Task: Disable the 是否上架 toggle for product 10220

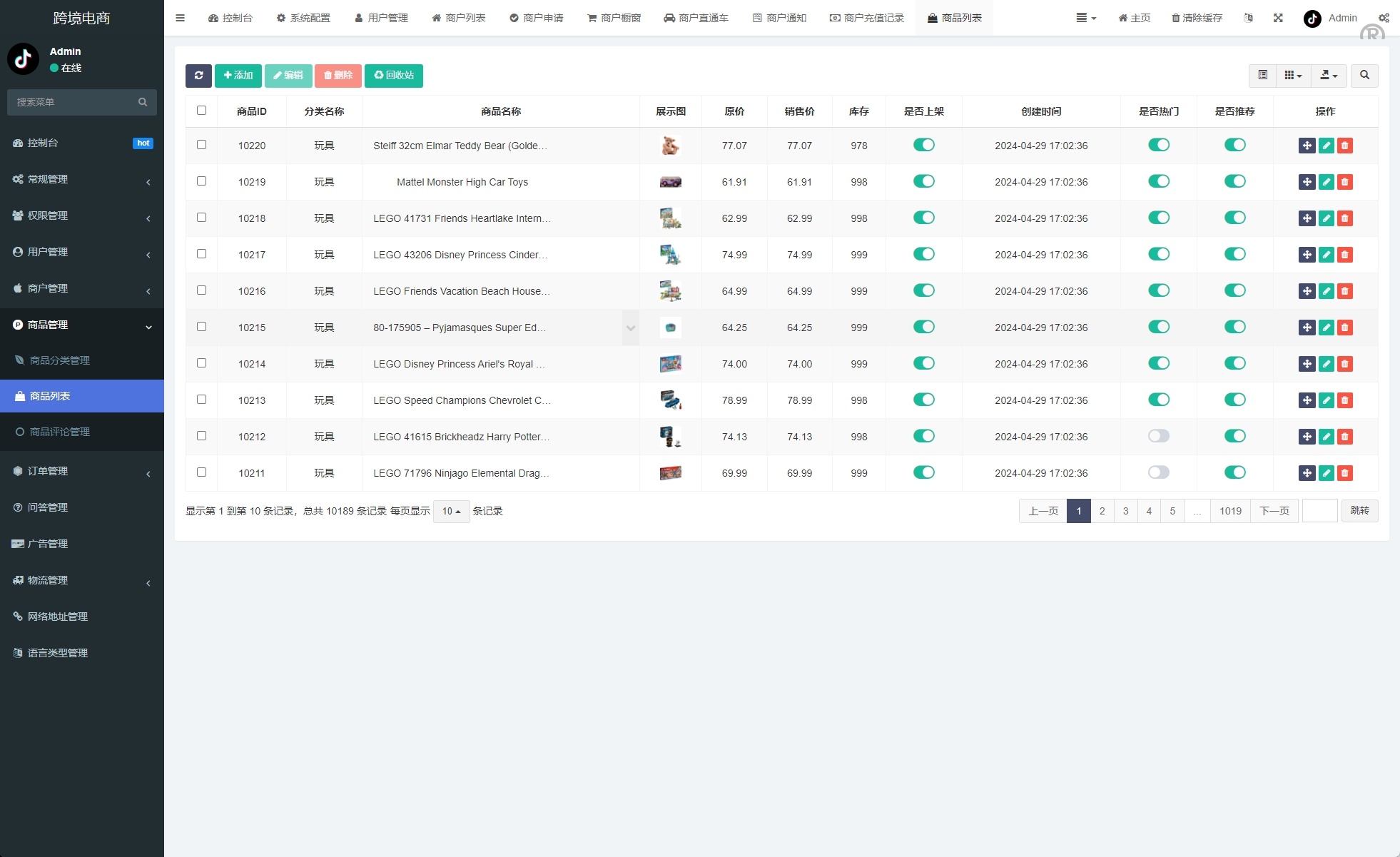Action: 923,144
